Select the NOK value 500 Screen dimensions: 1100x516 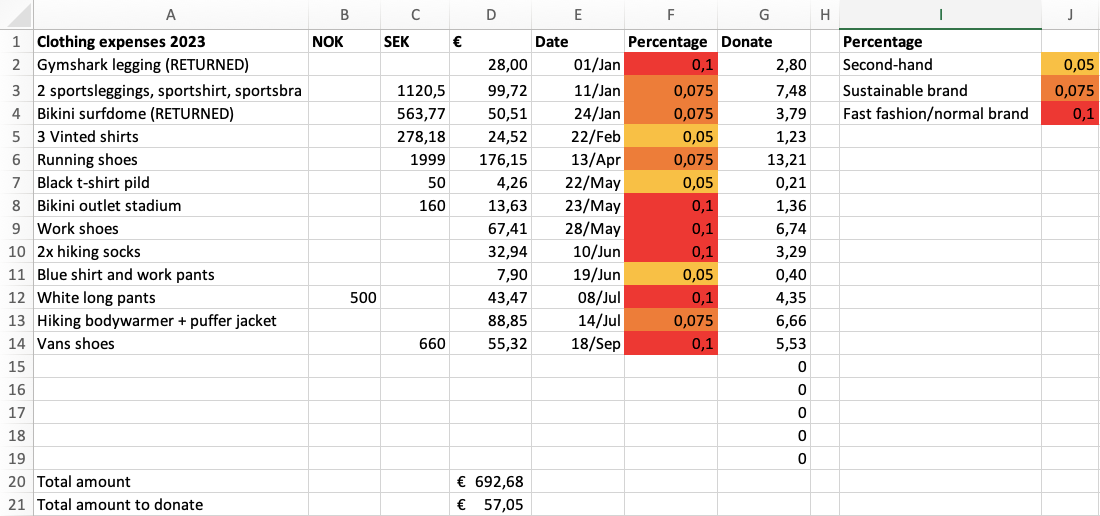pyautogui.click(x=344, y=298)
